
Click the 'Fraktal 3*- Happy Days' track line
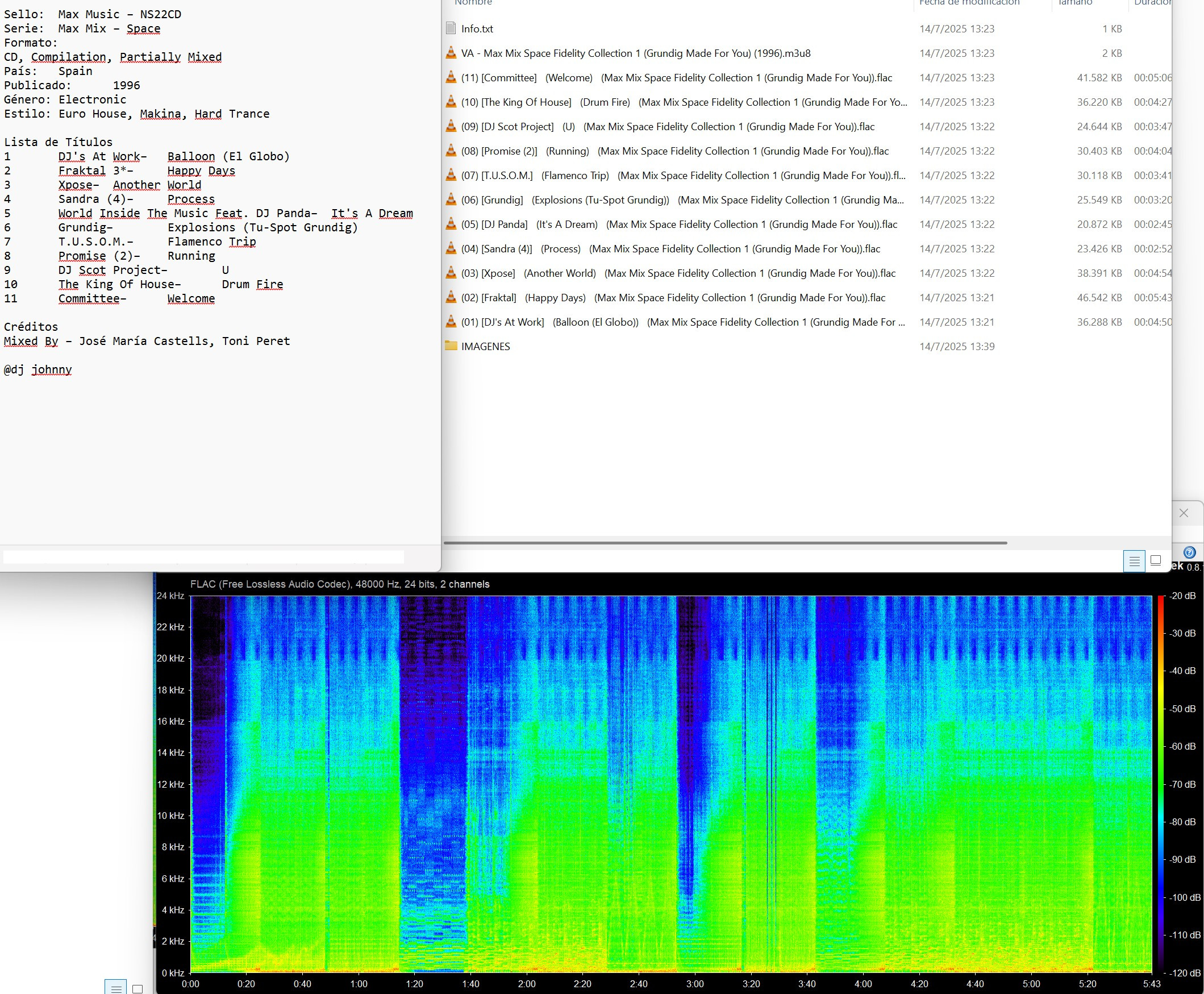[119, 170]
